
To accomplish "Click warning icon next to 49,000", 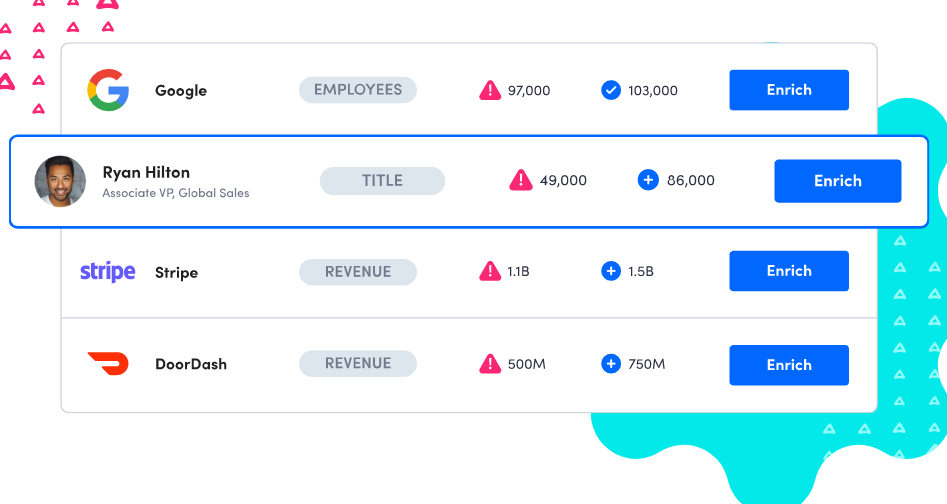I will tap(521, 180).
